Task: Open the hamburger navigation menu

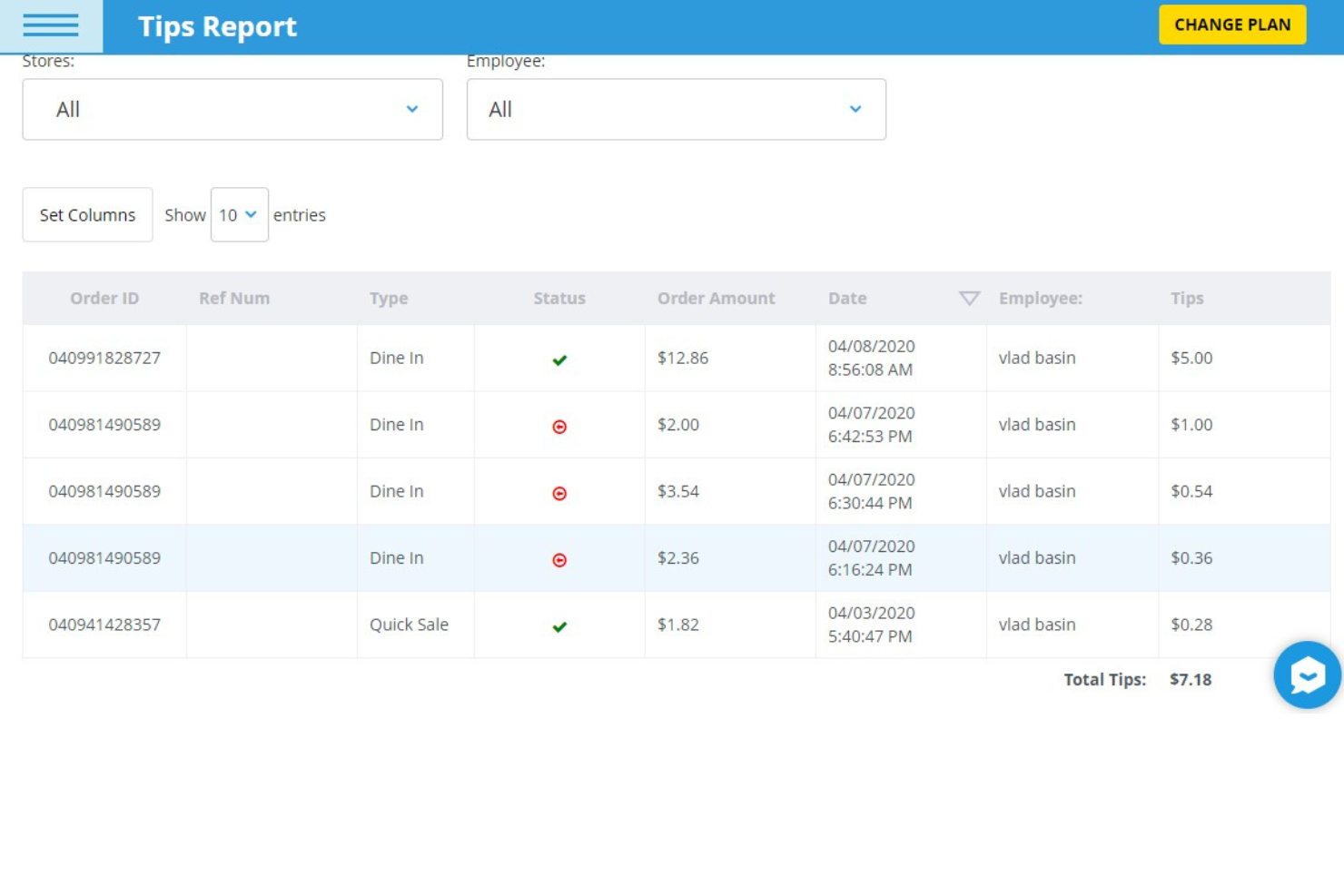Action: [x=51, y=25]
